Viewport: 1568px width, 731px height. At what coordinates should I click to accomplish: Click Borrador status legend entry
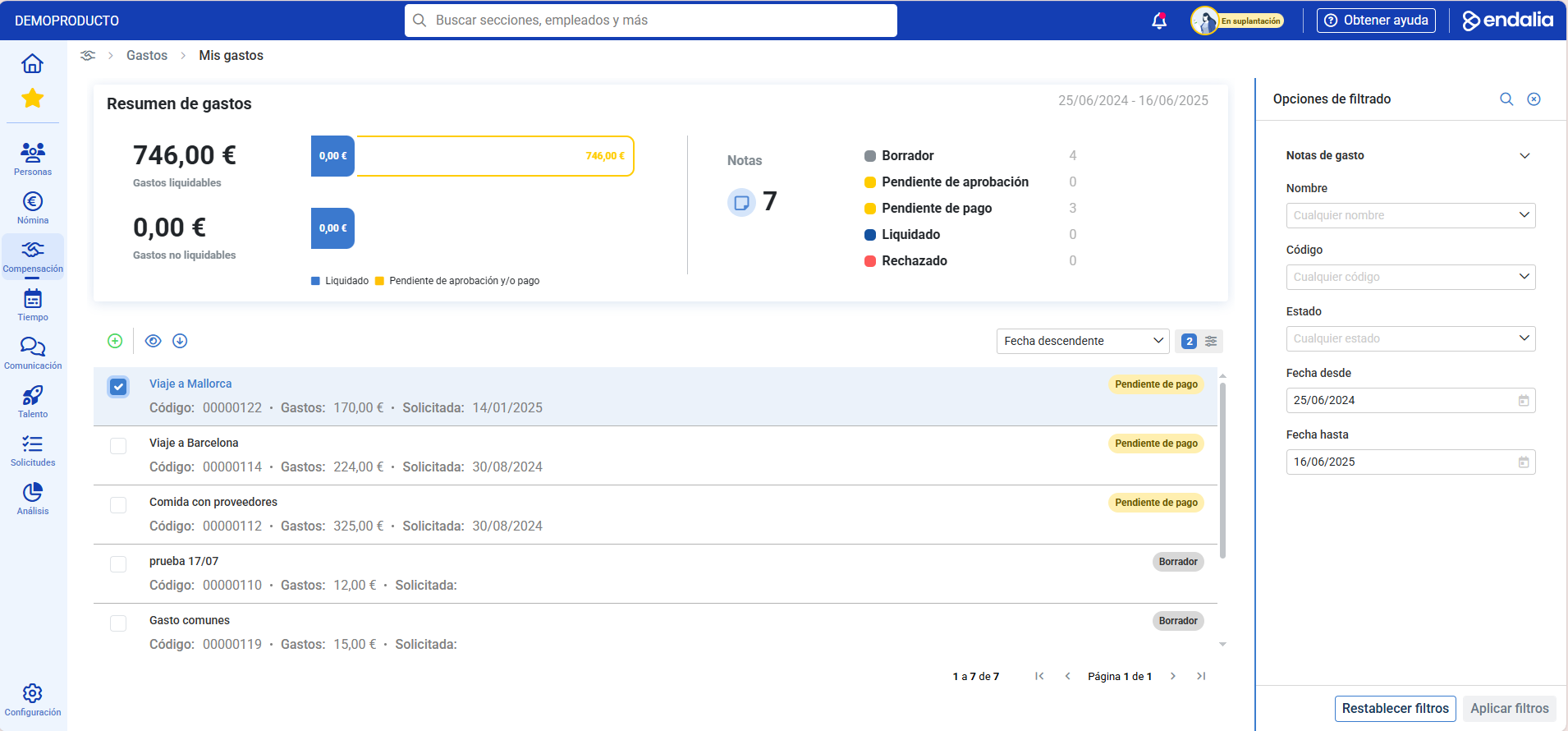coord(899,155)
